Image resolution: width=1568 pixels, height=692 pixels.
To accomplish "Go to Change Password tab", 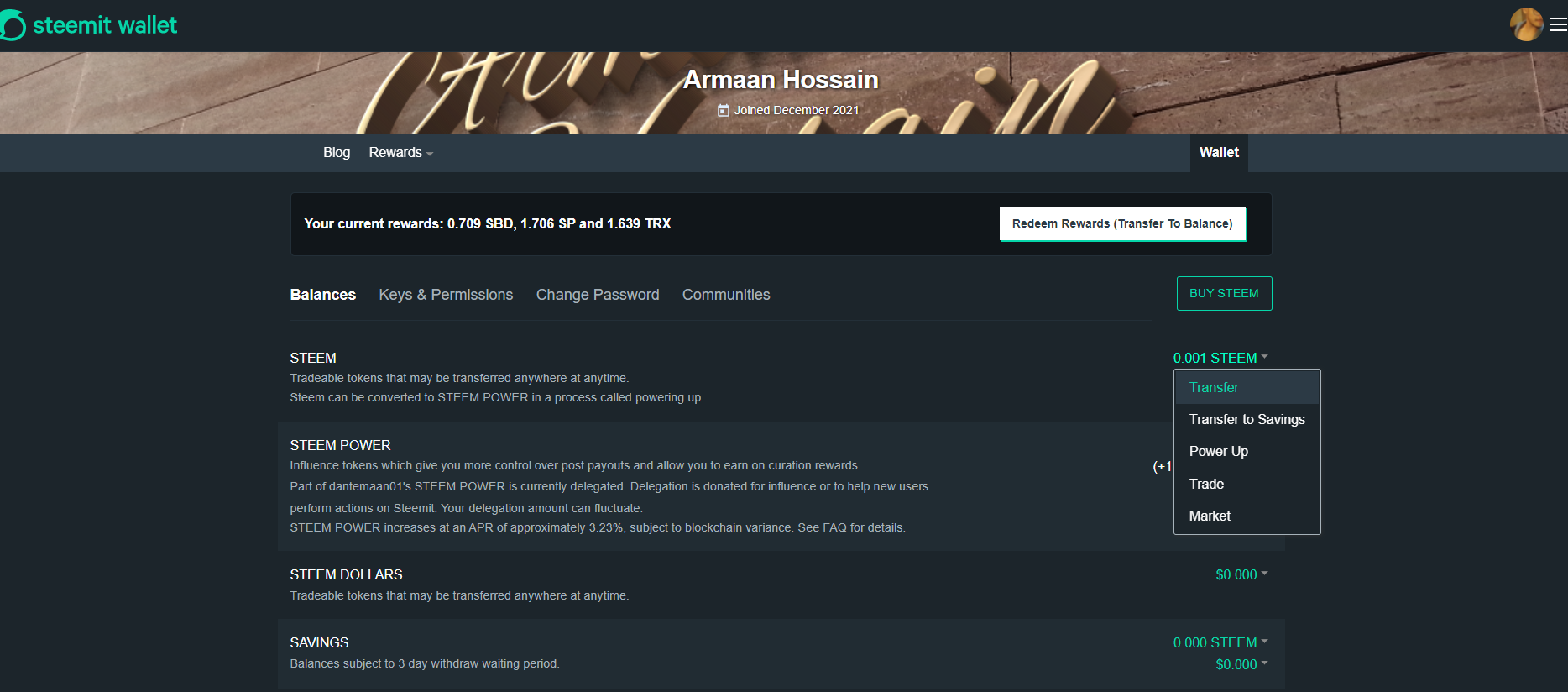I will 598,295.
